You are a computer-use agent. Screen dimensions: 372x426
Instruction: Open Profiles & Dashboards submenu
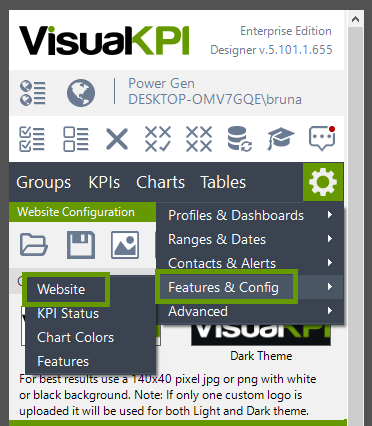[250, 215]
